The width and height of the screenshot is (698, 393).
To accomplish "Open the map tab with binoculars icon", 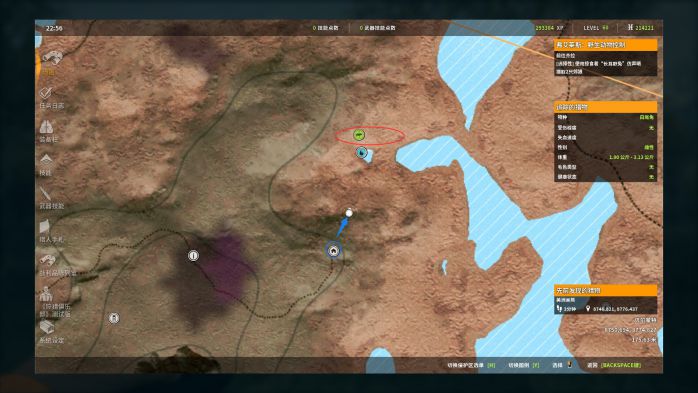I will [x=52, y=59].
